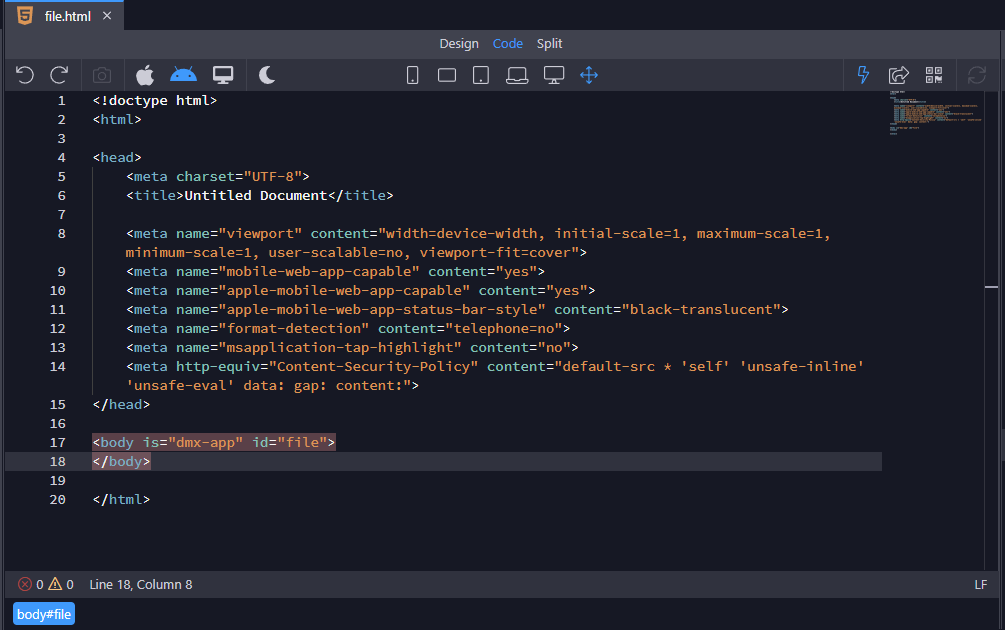Choose the mobile phone portrait viewport
Image resolution: width=1005 pixels, height=630 pixels.
(413, 75)
